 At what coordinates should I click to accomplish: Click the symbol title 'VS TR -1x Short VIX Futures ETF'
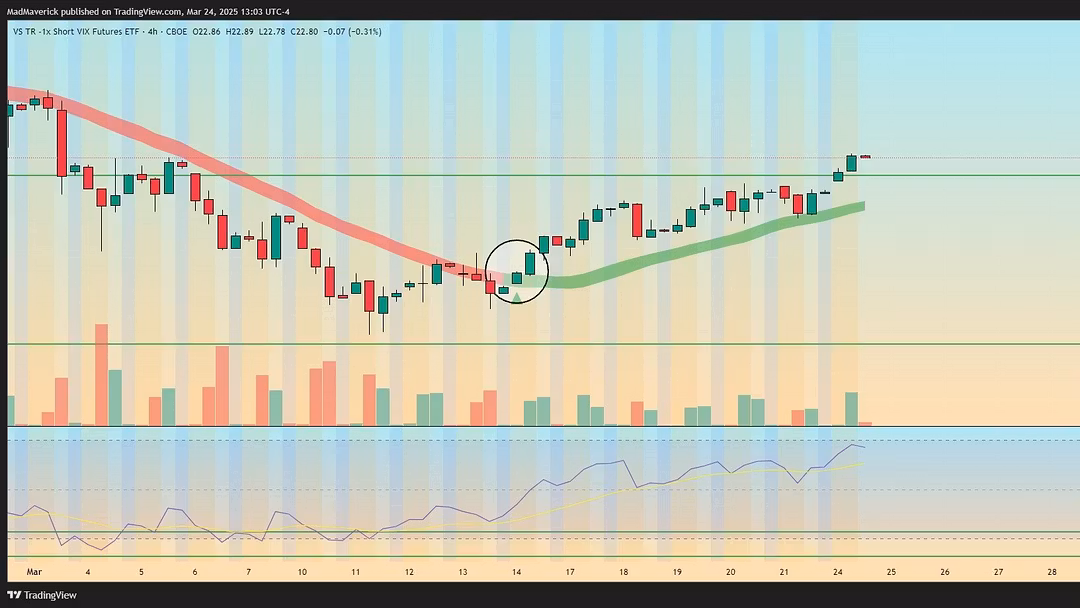click(78, 32)
